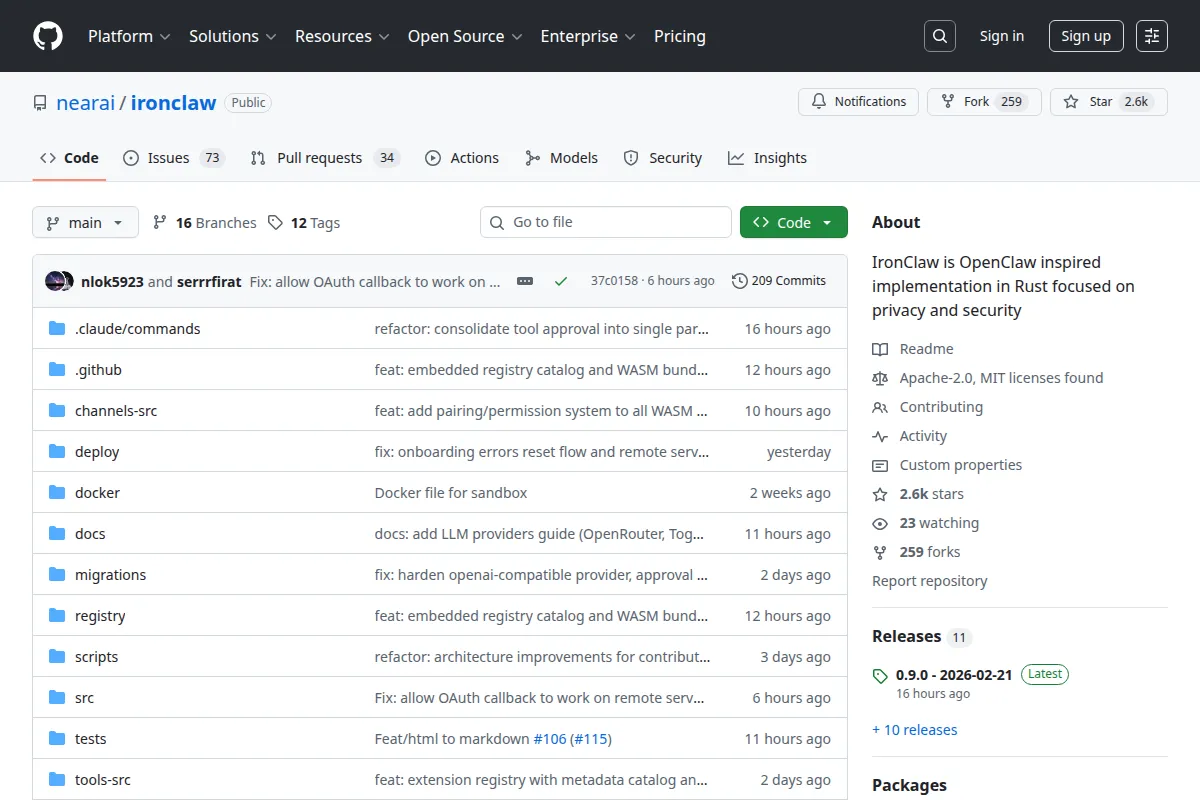Toggle watching via the 23 watching entry
Viewport: 1200px width, 800px height.
[x=926, y=522]
